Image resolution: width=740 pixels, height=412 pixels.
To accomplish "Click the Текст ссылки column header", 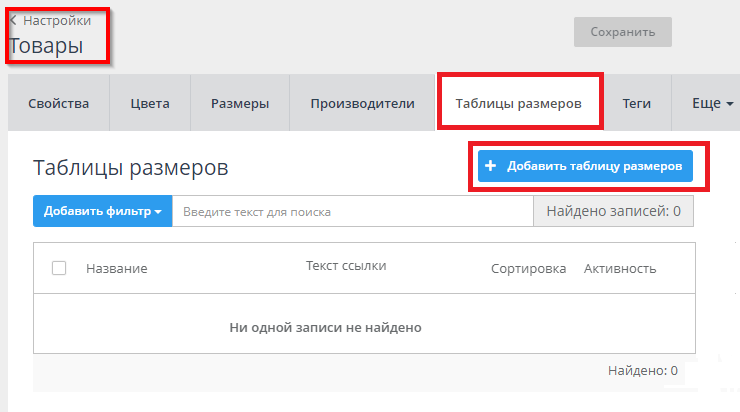I will click(x=346, y=265).
